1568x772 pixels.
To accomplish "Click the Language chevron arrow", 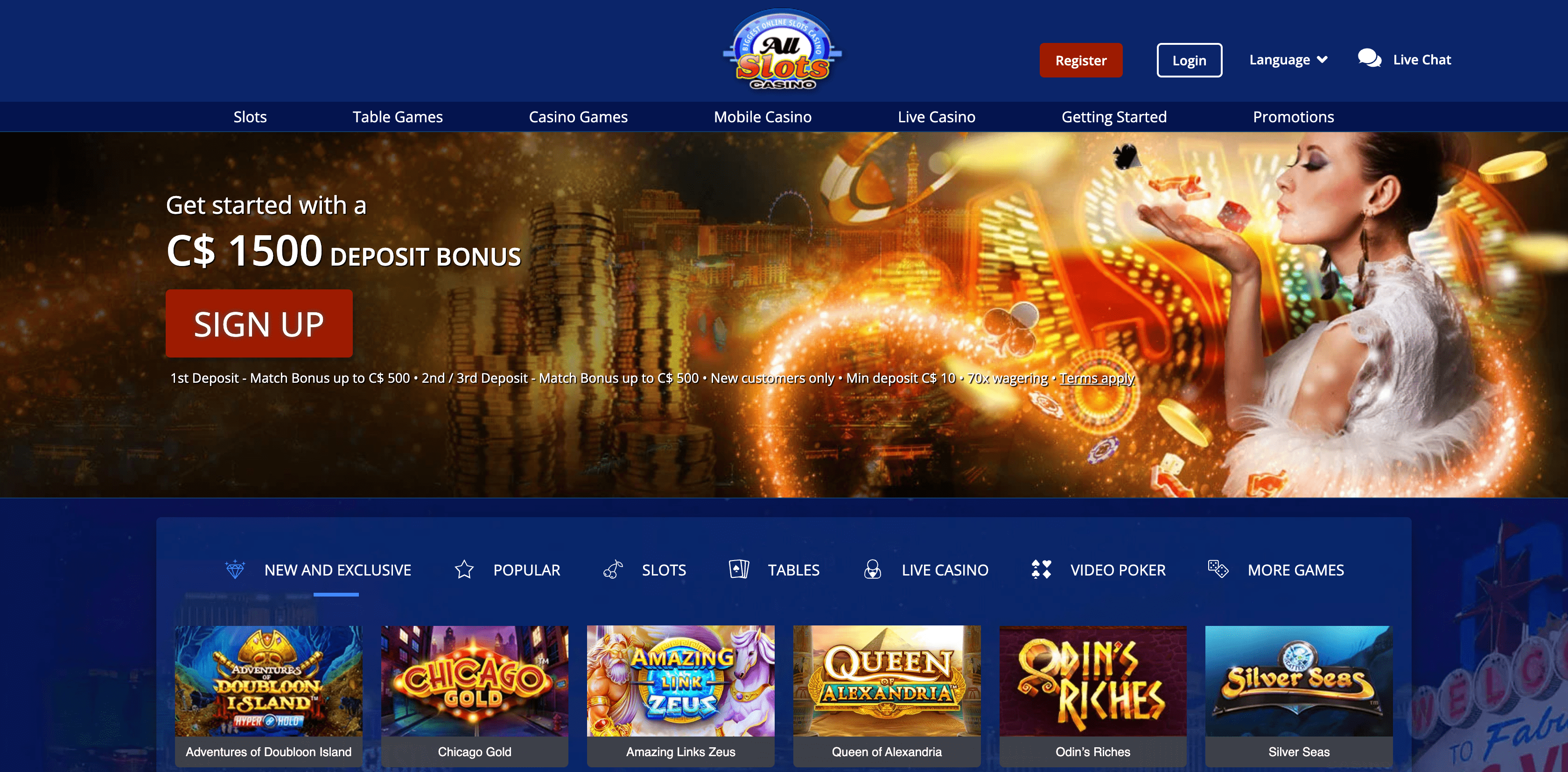I will pos(1322,60).
